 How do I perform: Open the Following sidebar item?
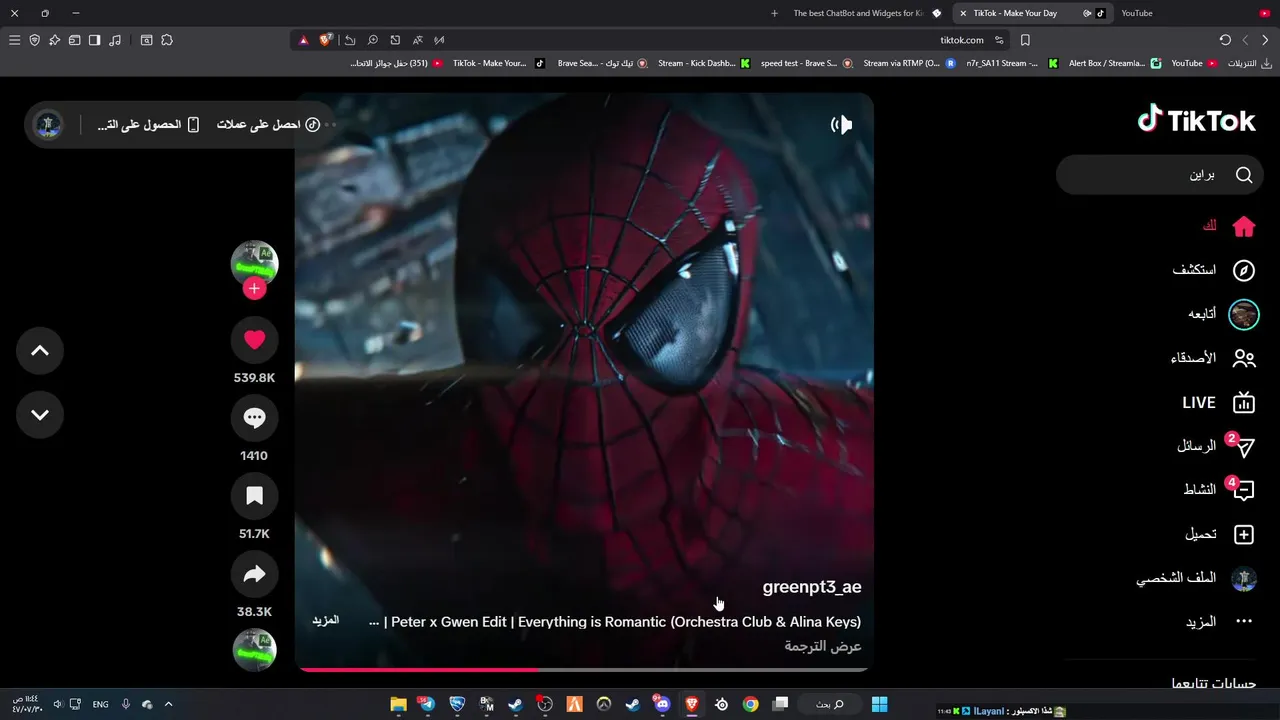click(1223, 314)
